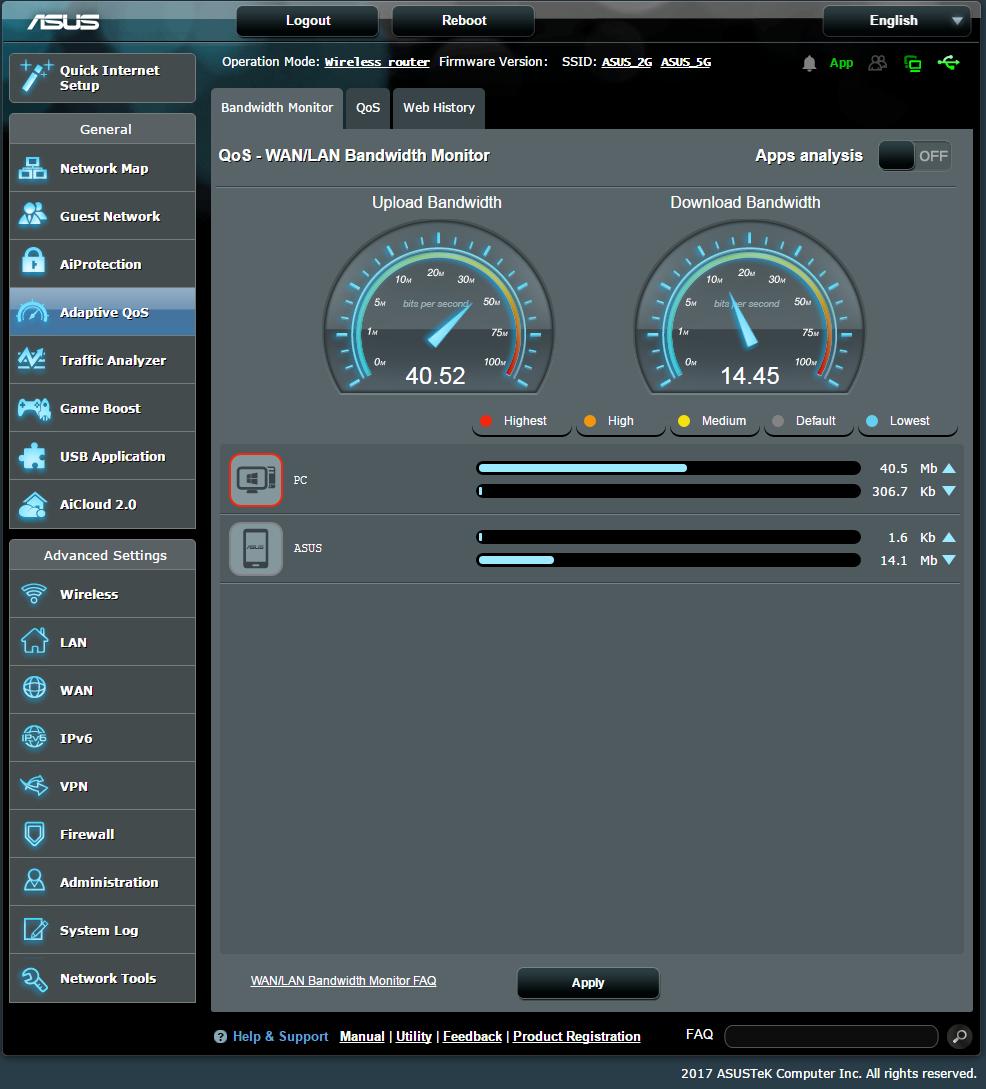
Task: Click the IPv6 sidebar icon
Action: (x=34, y=737)
